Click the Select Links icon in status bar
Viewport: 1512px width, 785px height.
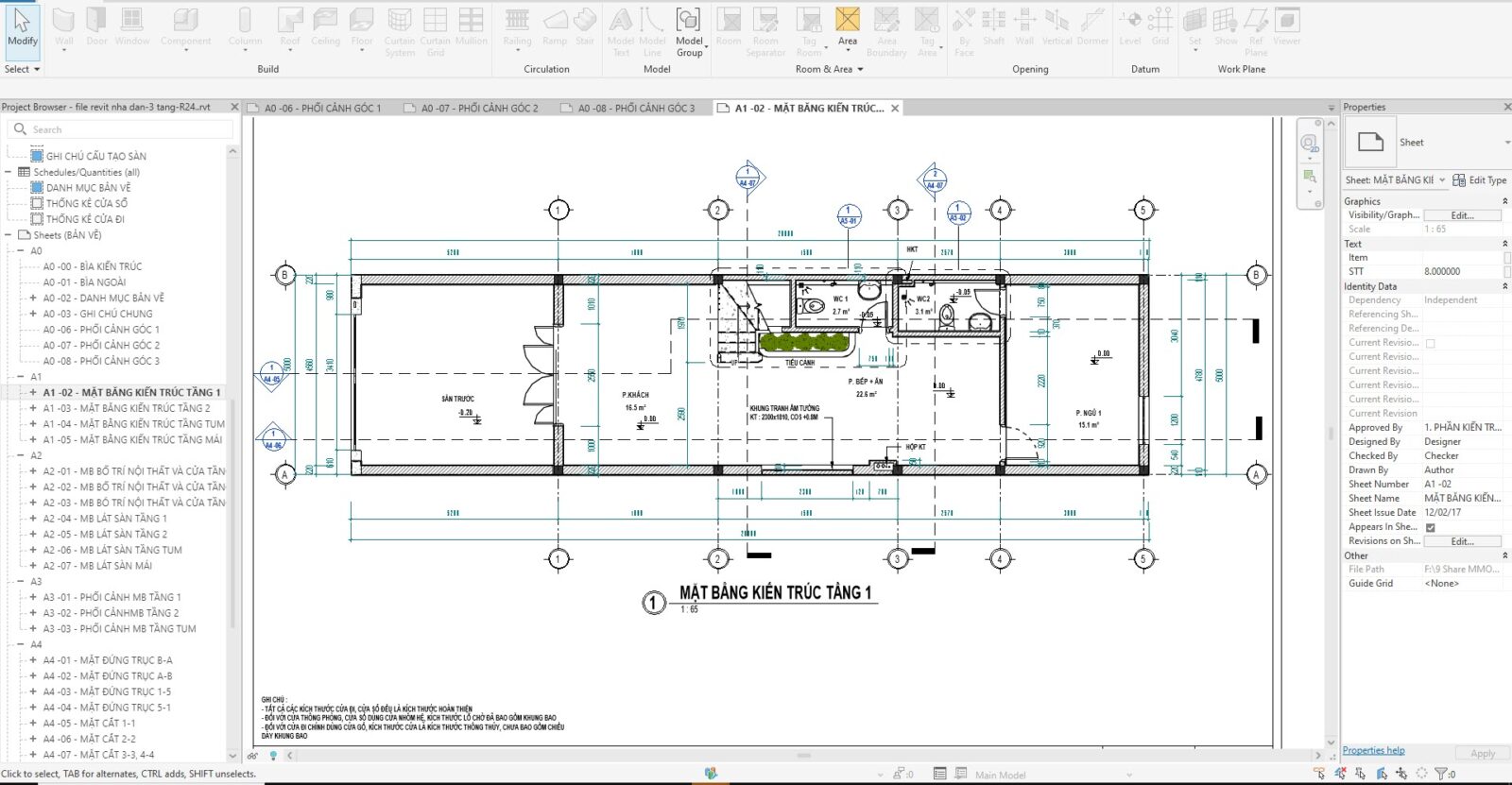click(1320, 774)
